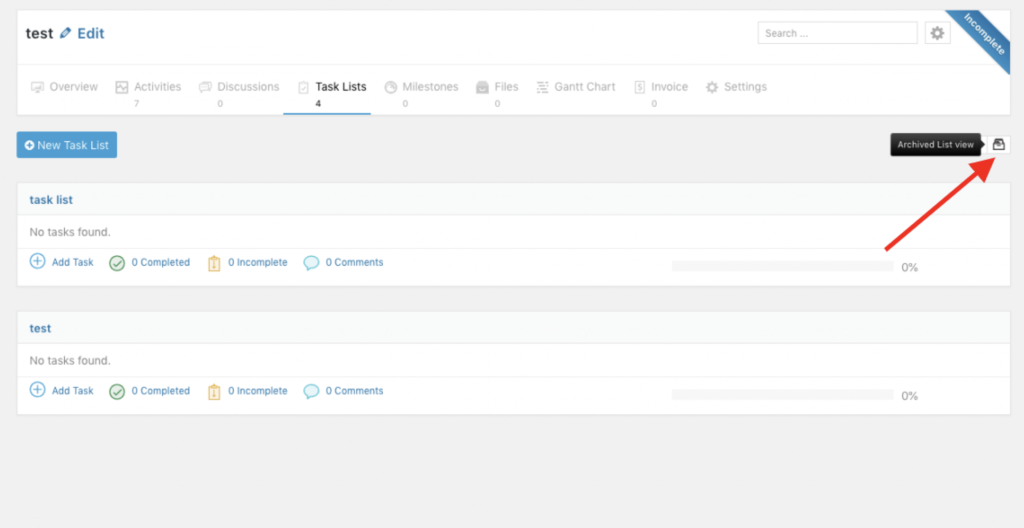
Task: Open project settings gear next to search
Action: click(937, 33)
